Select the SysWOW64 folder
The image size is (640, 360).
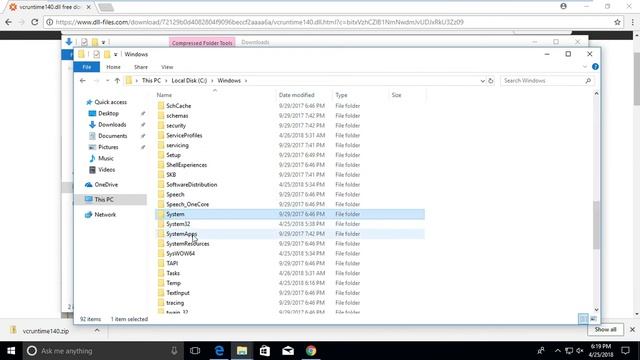click(x=180, y=253)
